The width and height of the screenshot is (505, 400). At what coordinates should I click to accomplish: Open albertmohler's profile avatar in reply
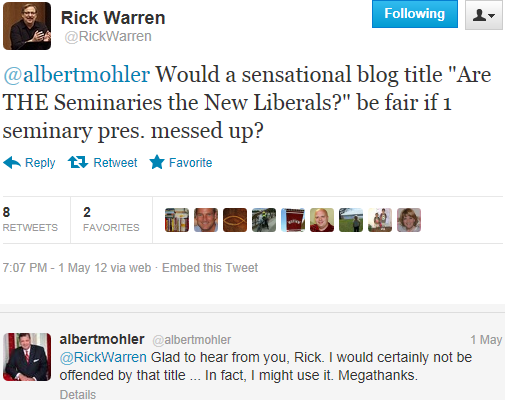coord(27,357)
